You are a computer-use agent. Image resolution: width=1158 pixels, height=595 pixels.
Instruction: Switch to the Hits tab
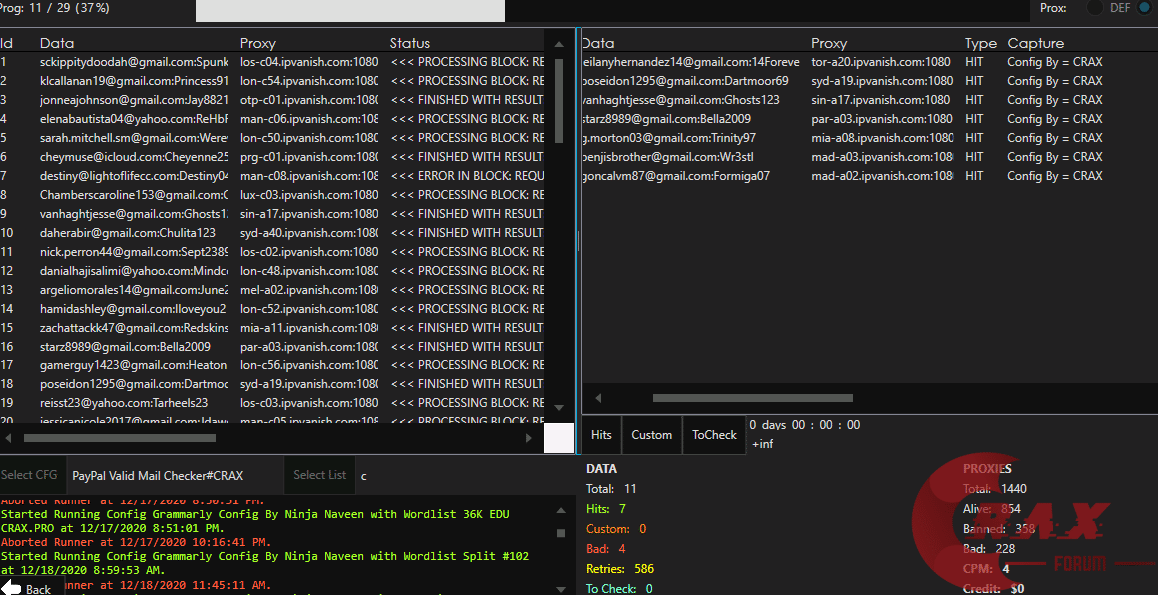(601, 435)
